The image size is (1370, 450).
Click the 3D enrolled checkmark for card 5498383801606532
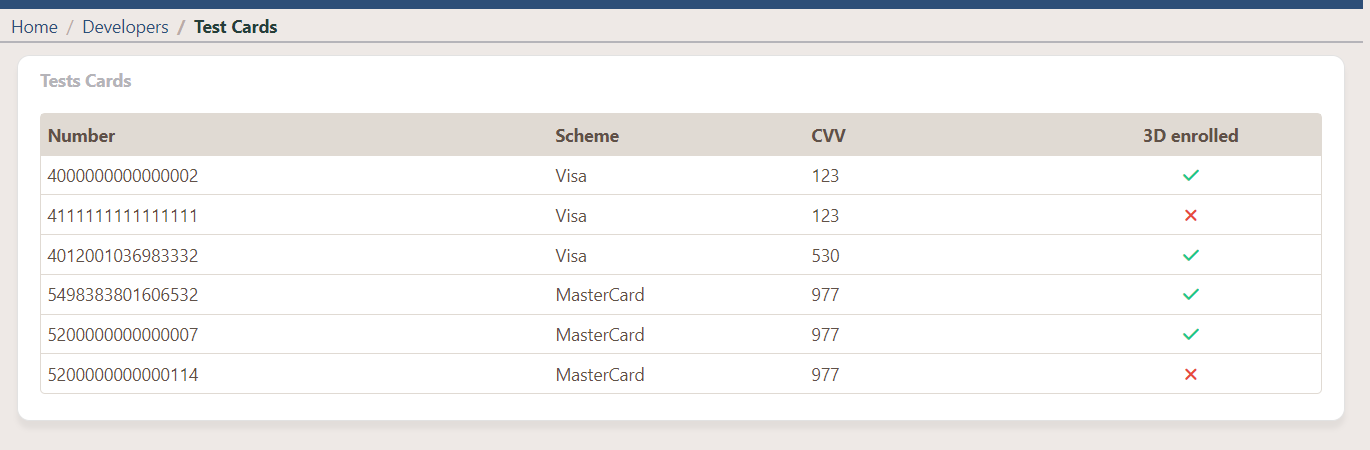click(x=1190, y=295)
